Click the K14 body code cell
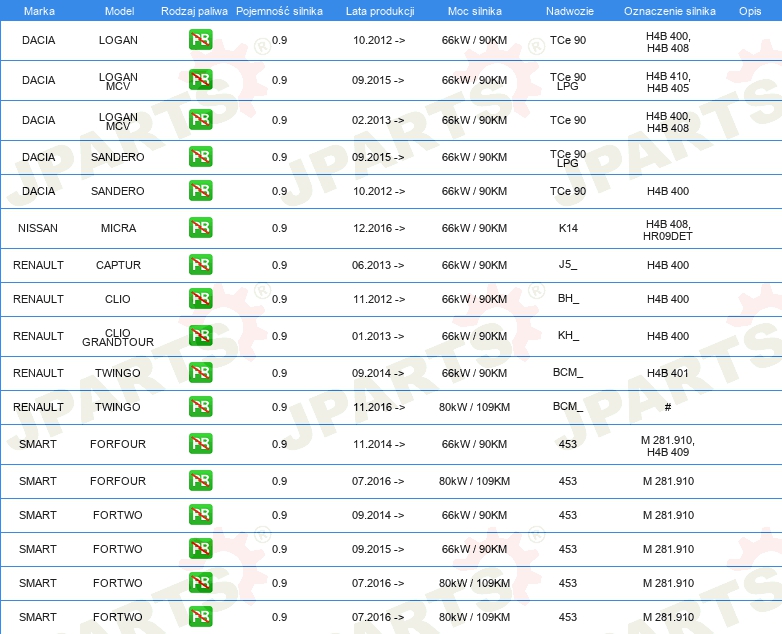 (x=568, y=228)
